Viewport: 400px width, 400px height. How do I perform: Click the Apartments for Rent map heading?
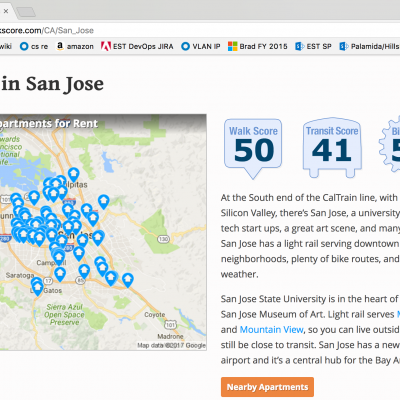coord(49,124)
